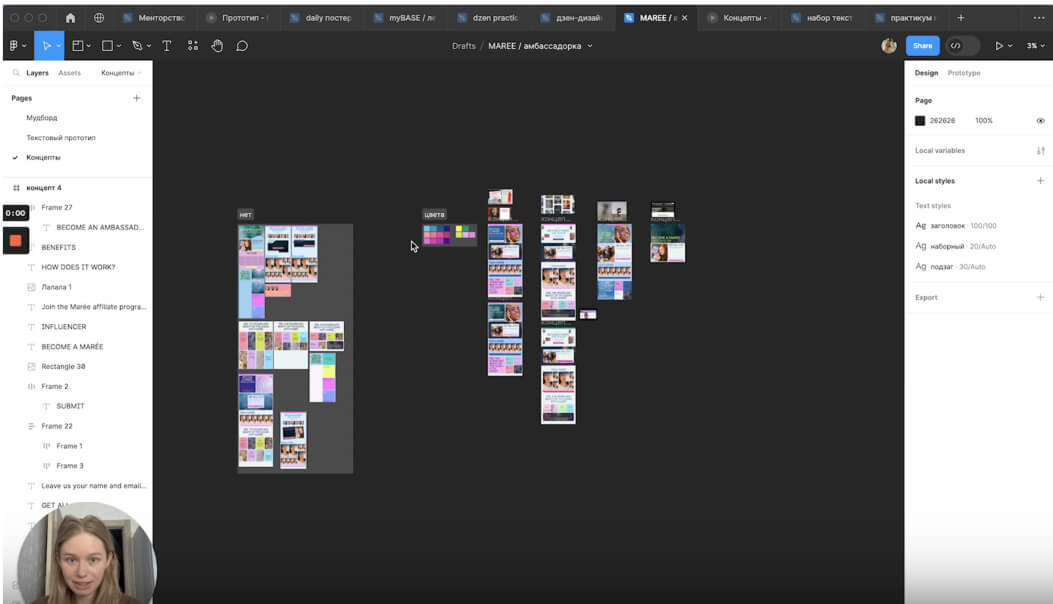The width and height of the screenshot is (1053, 604).
Task: Add a new local style
Action: click(1040, 181)
